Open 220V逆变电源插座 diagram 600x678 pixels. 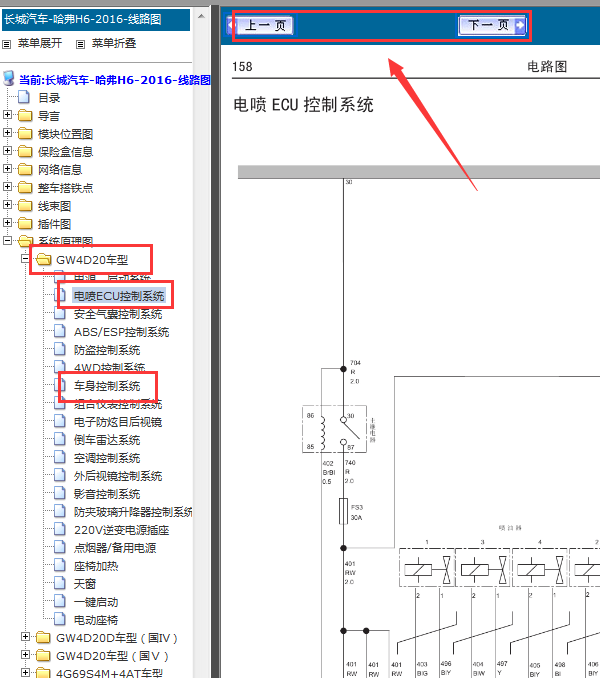pos(121,530)
